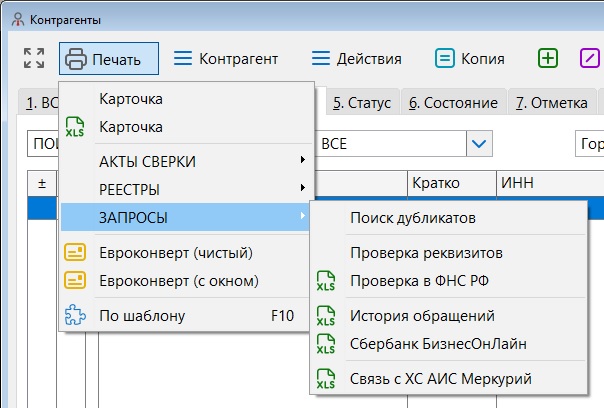
Task: Click the XLS icon beside second Карточка
Action: pos(75,128)
